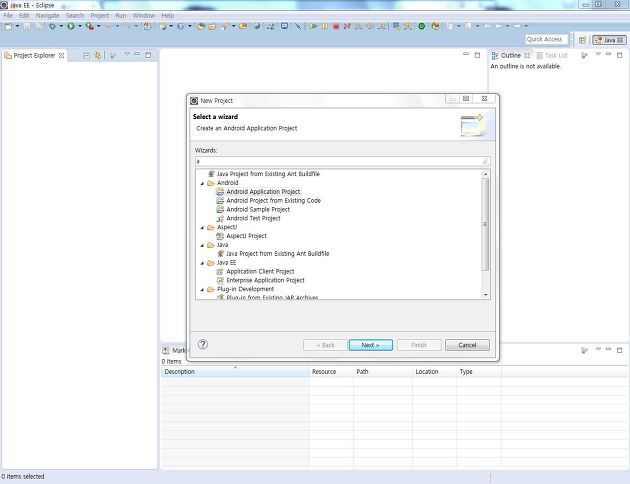Collapse the Java folder in wizard tree
This screenshot has height=484, width=630.
(202, 245)
